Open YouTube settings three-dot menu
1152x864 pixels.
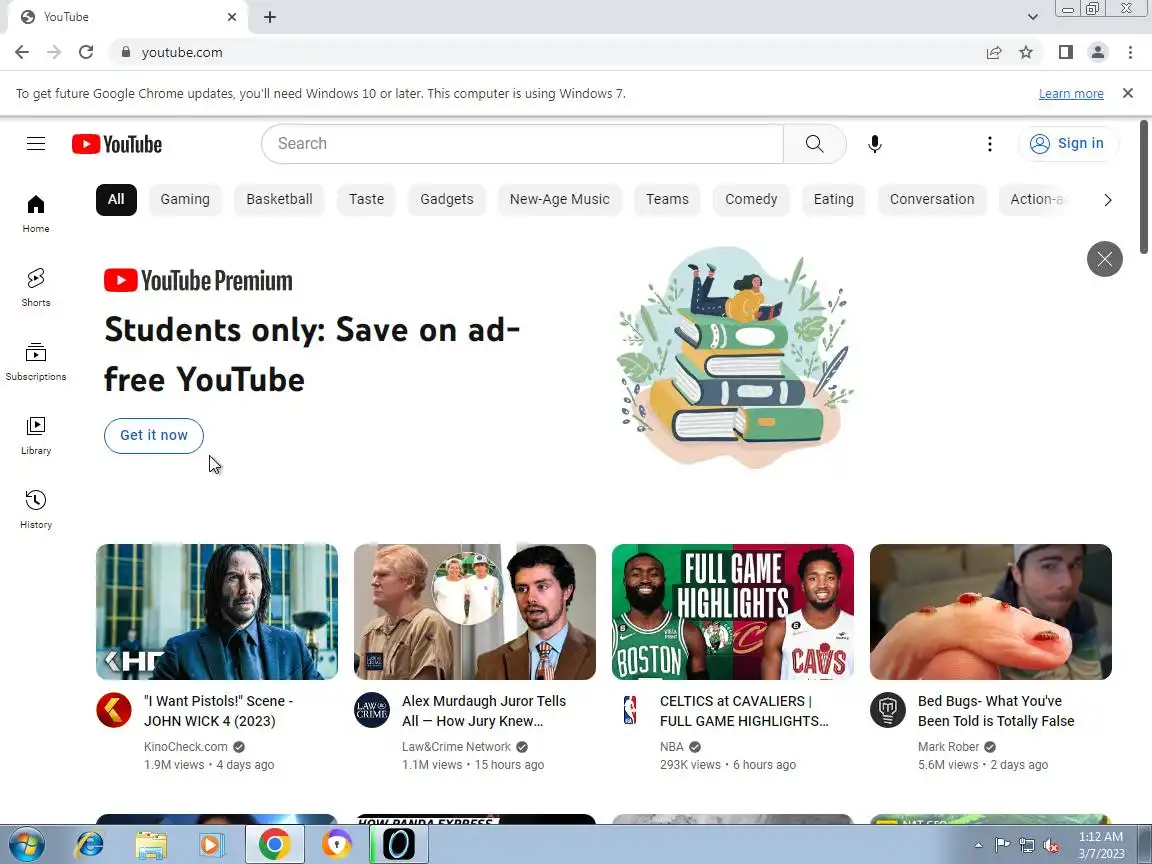pos(990,144)
